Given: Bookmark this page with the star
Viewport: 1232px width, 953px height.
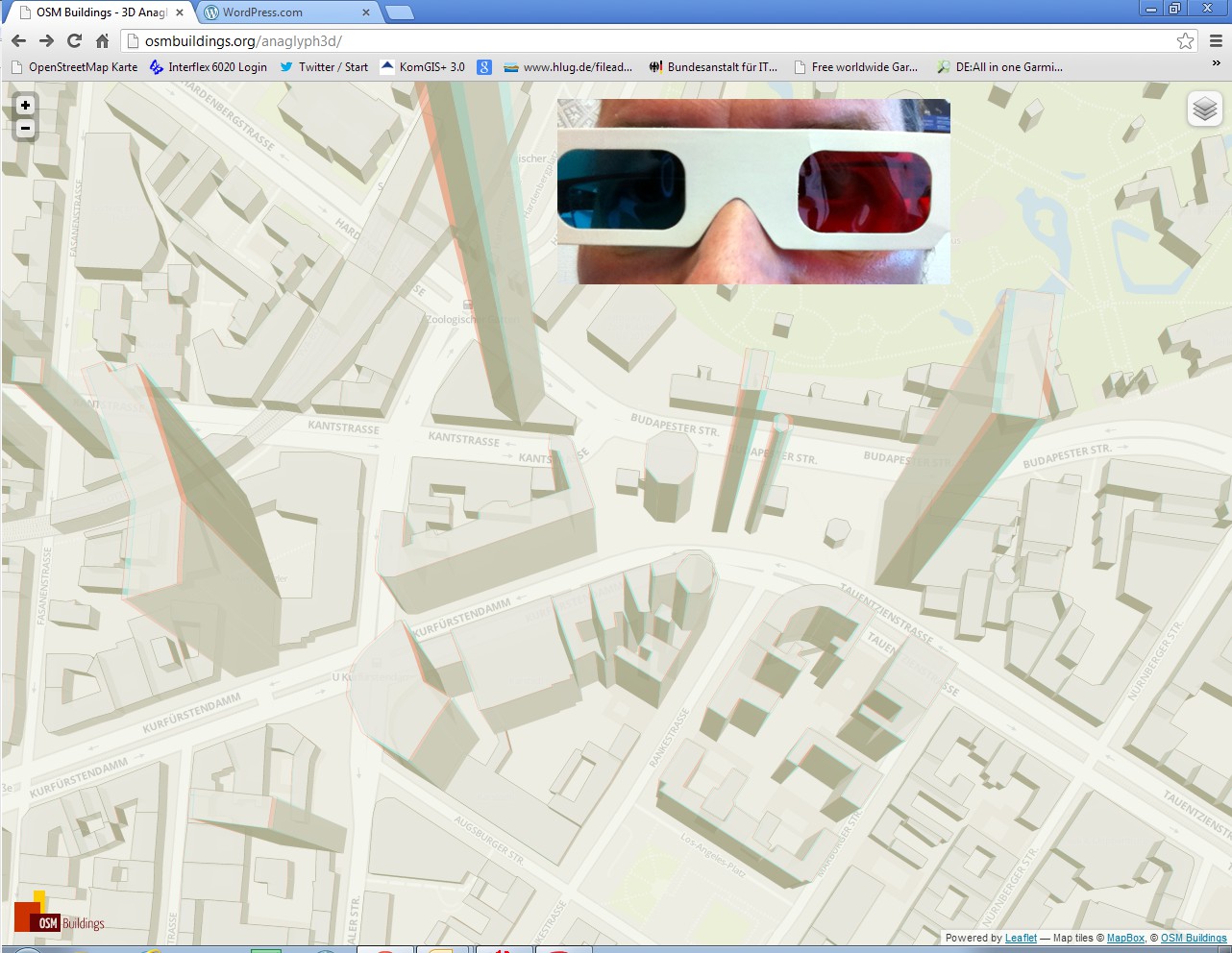Looking at the screenshot, I should [x=1185, y=40].
